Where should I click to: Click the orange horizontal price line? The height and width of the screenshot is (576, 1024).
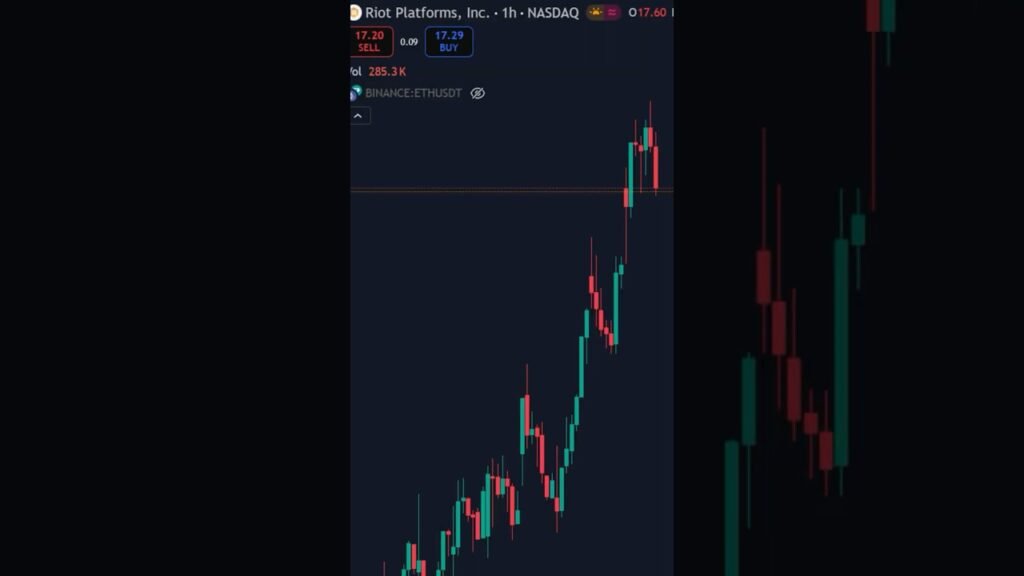(511, 190)
